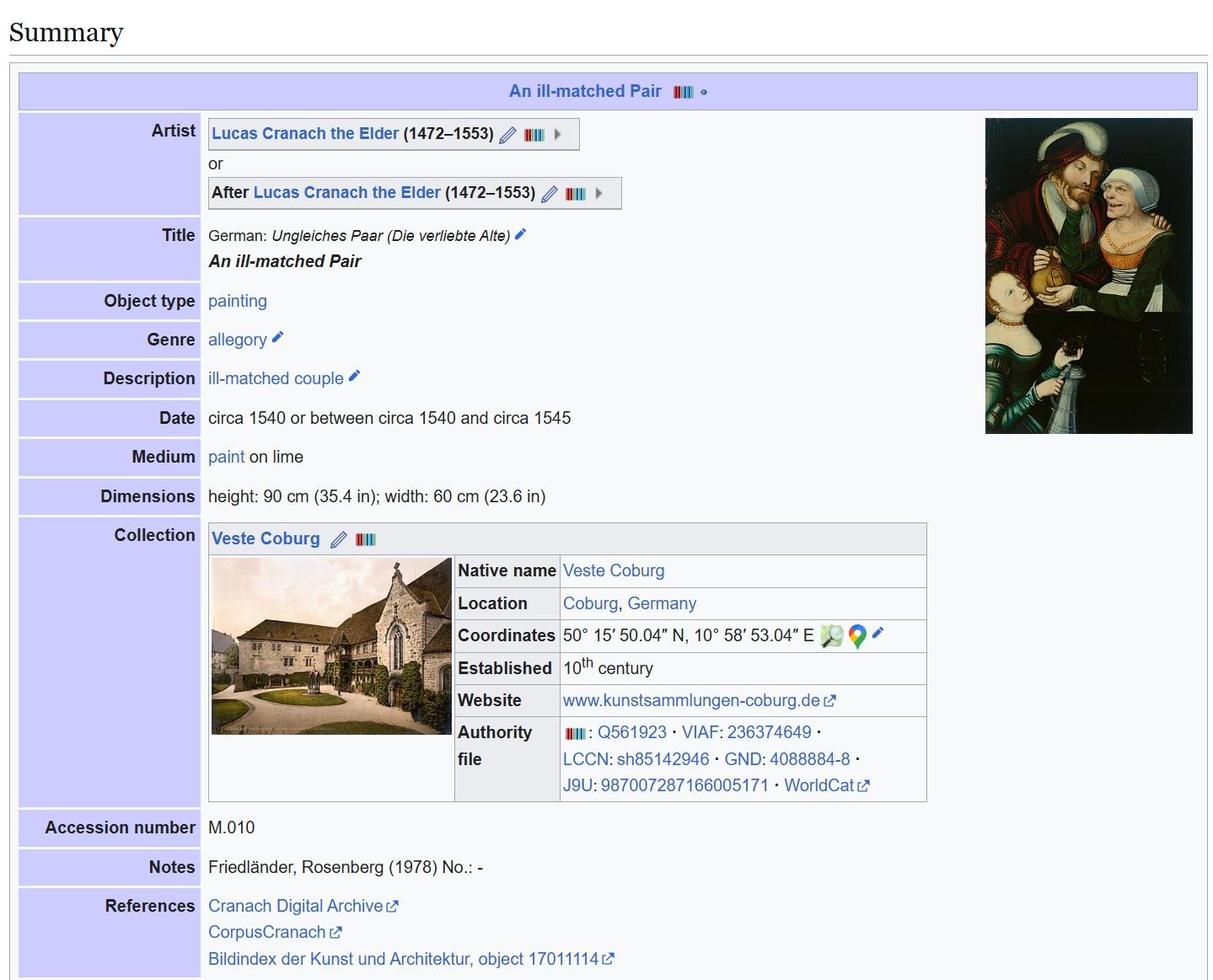Click the pencil icon beside ill-matched couple
The width and height of the screenshot is (1213, 980).
[354, 376]
